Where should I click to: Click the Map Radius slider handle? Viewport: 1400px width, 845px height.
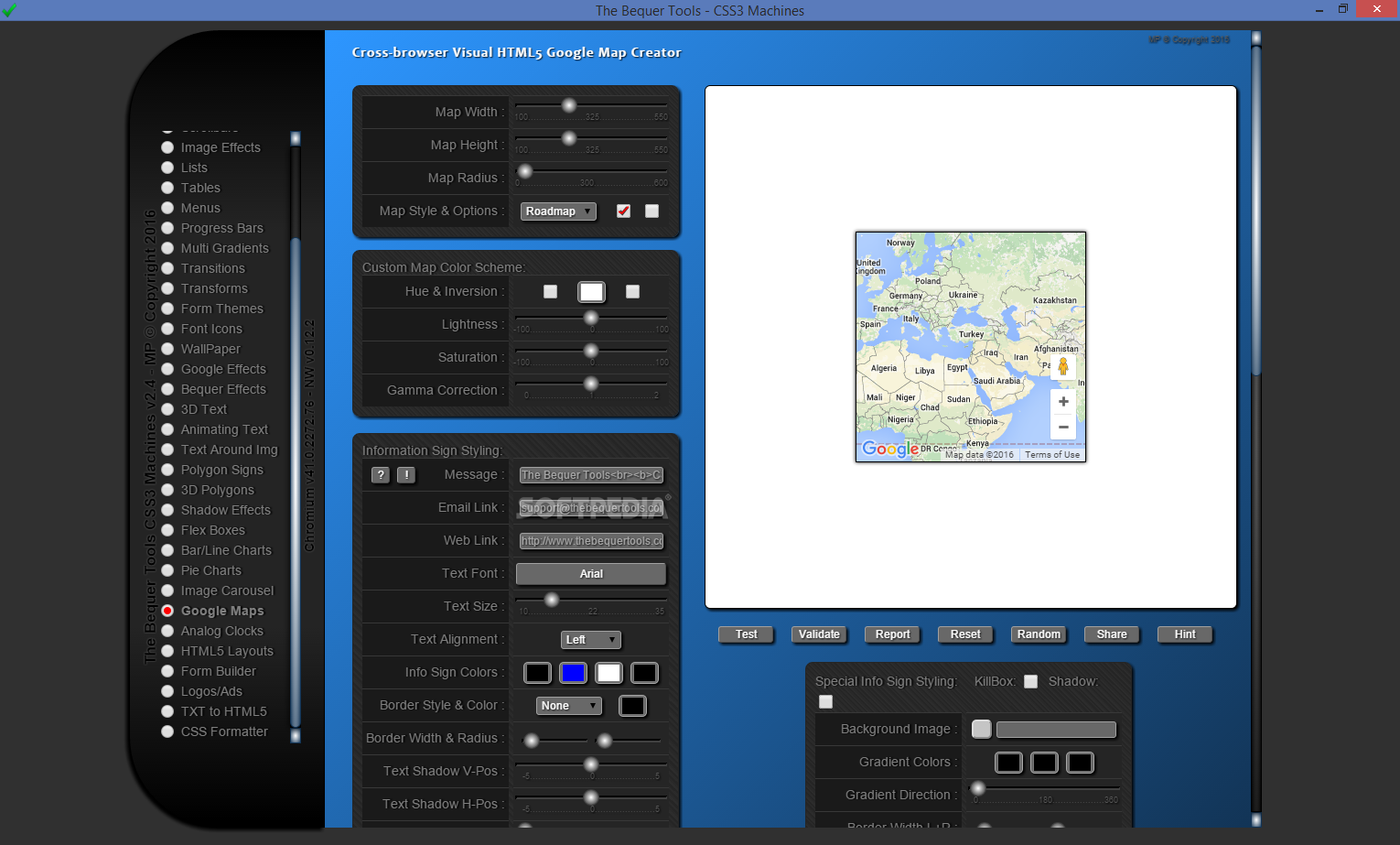[x=525, y=171]
